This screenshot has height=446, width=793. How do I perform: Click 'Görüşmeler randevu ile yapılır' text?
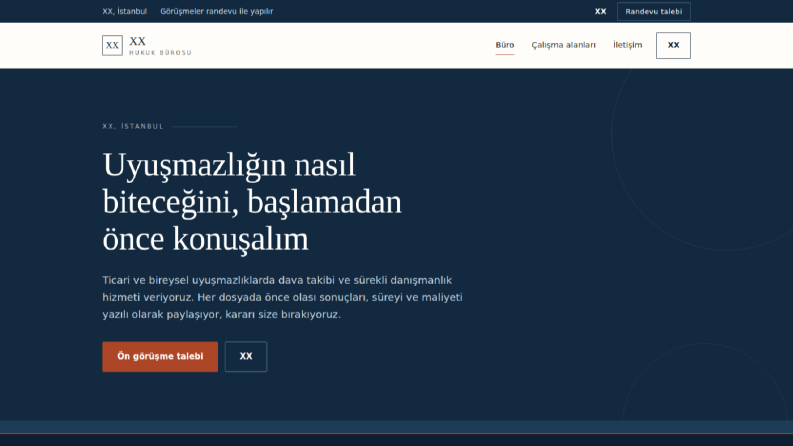coord(216,11)
